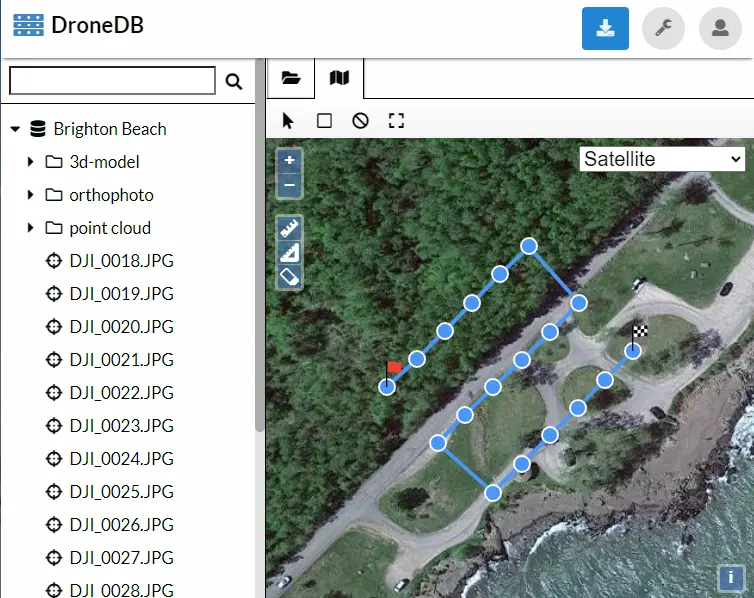The height and width of the screenshot is (598, 754).
Task: Select the pointer selection tool
Action: [288, 121]
